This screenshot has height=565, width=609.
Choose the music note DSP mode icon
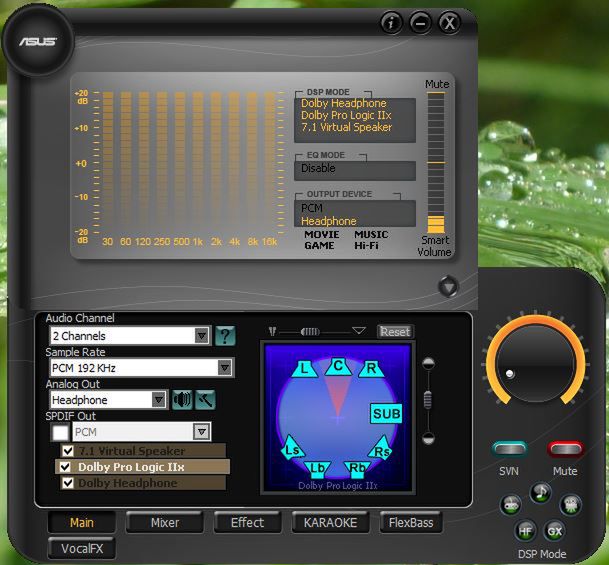[540, 493]
